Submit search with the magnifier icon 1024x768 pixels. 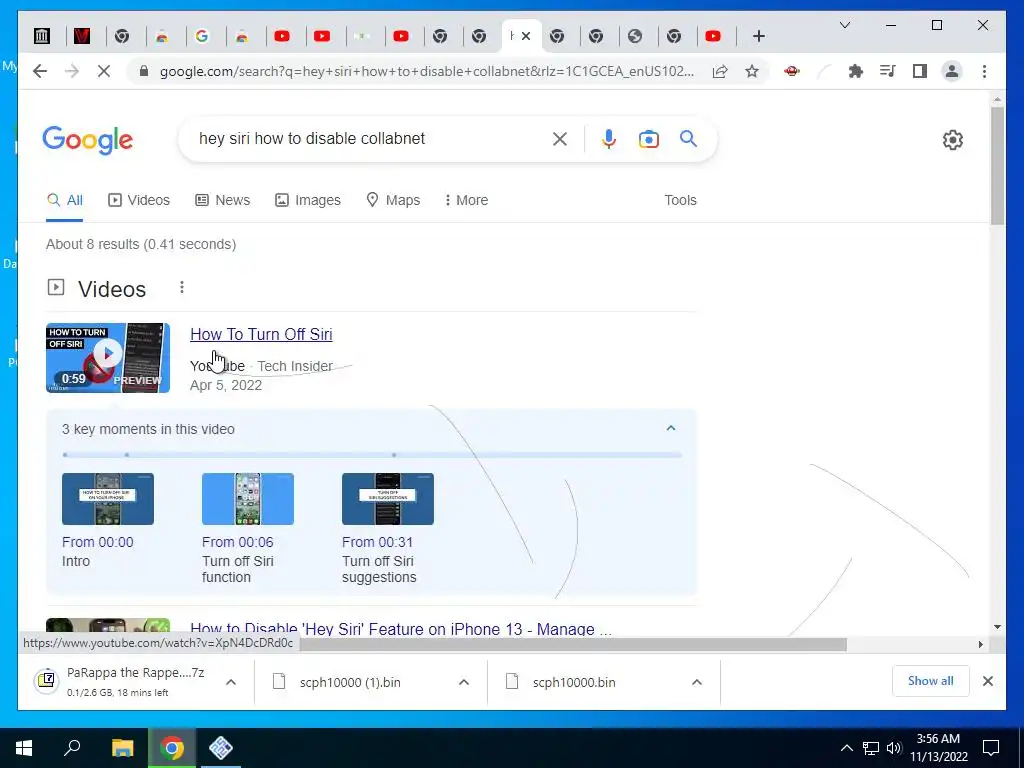pyautogui.click(x=688, y=138)
